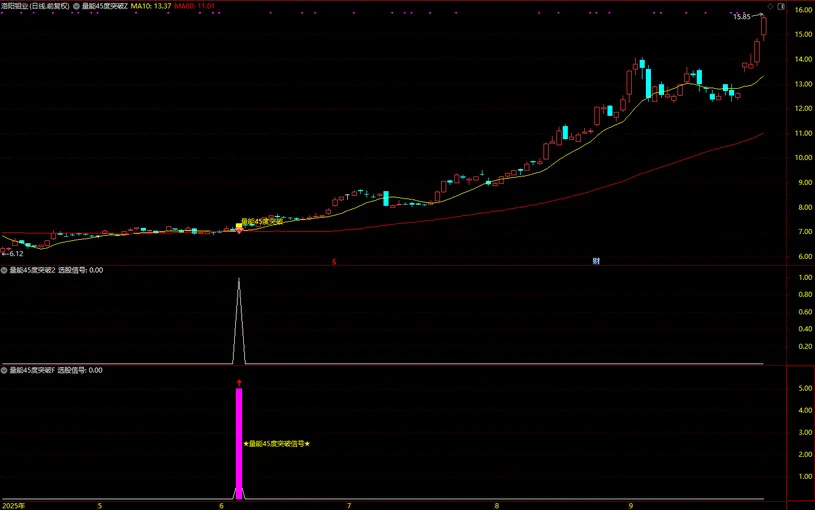Click the 15.85 high price label
Viewport: 815px width, 510px height.
pyautogui.click(x=742, y=17)
